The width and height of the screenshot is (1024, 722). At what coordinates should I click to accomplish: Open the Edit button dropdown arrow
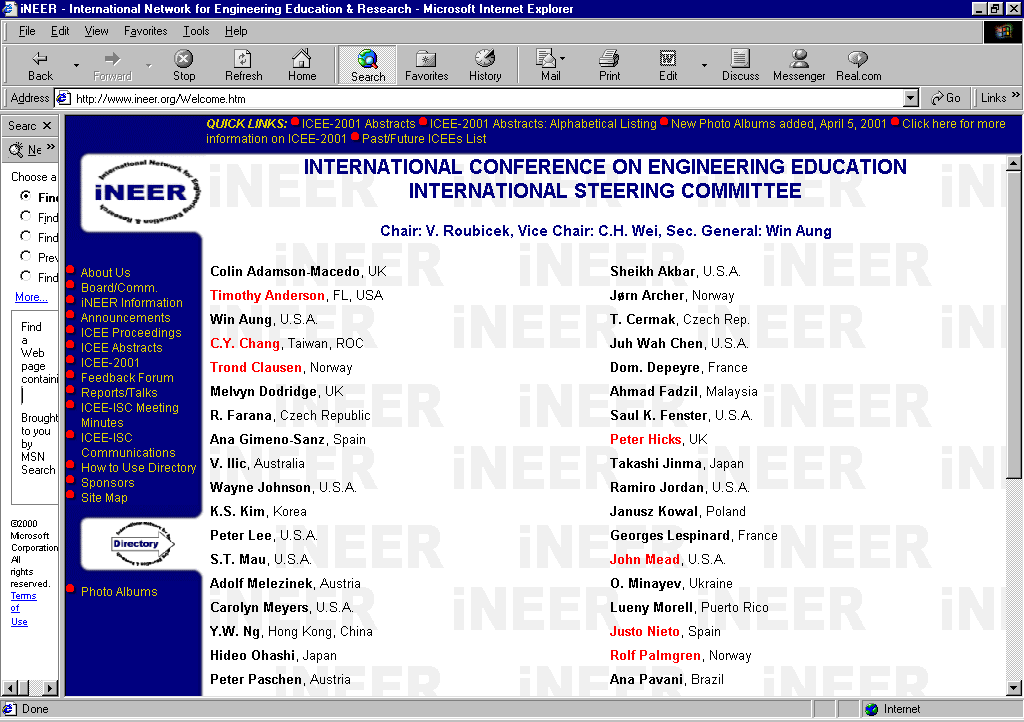[x=704, y=65]
